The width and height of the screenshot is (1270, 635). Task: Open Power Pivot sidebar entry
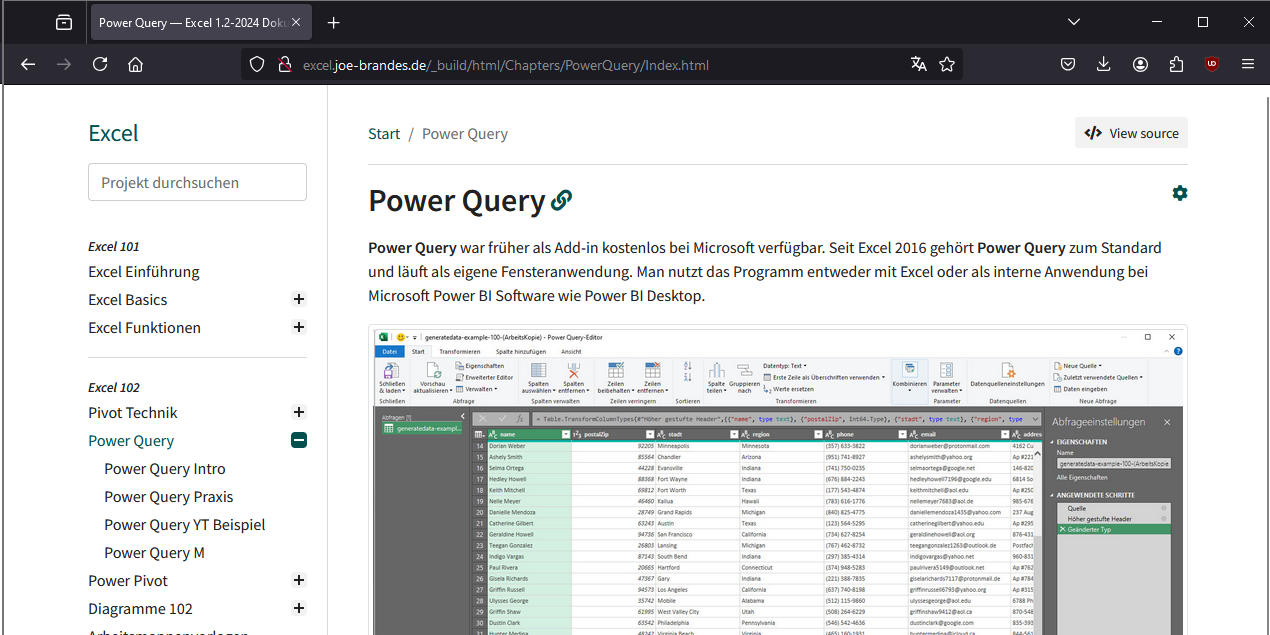128,581
